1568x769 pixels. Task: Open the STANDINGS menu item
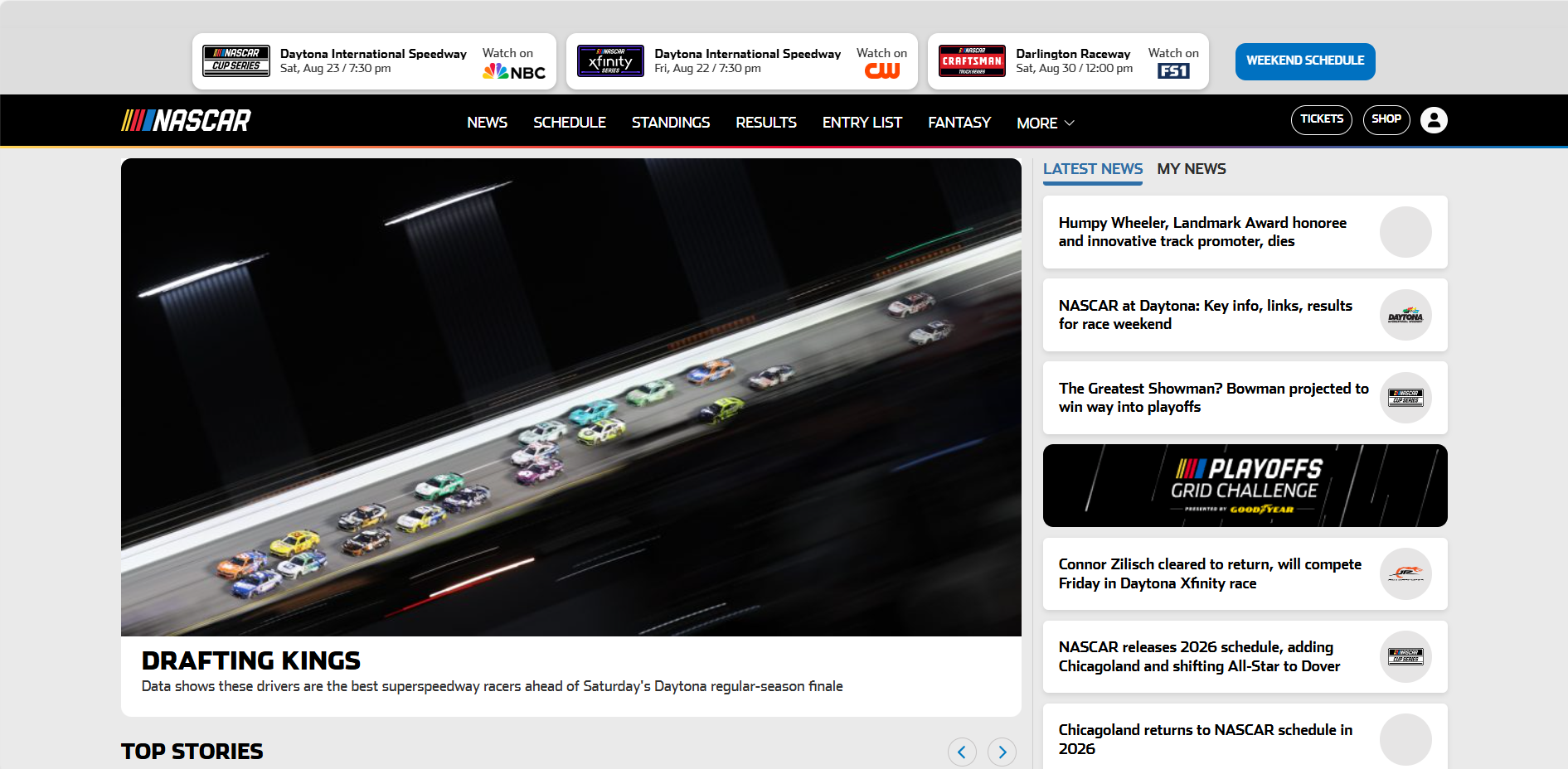click(670, 123)
